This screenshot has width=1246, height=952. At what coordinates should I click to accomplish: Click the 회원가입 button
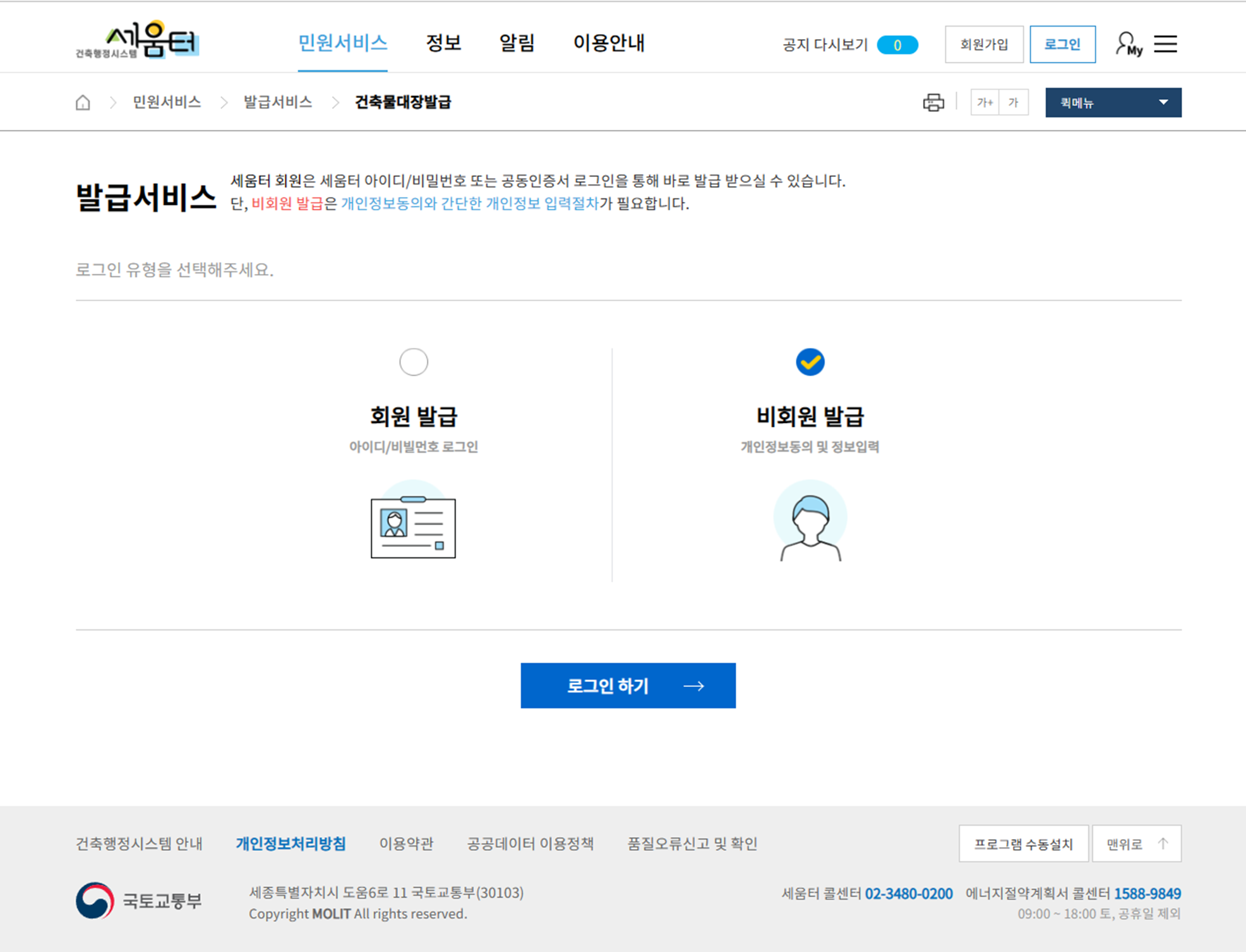pos(983,44)
